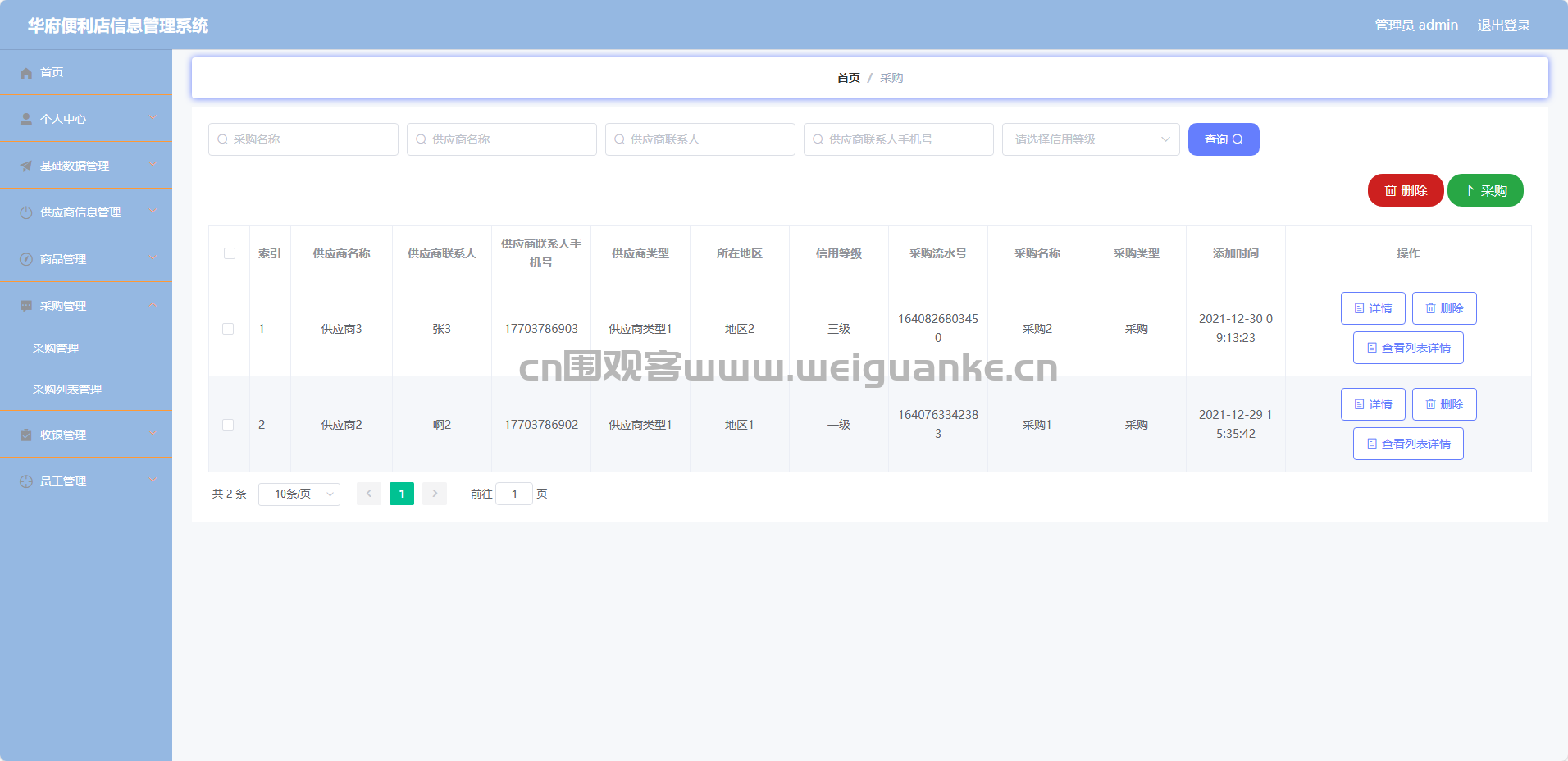Go to next page arrow
1568x761 pixels.
tap(435, 494)
